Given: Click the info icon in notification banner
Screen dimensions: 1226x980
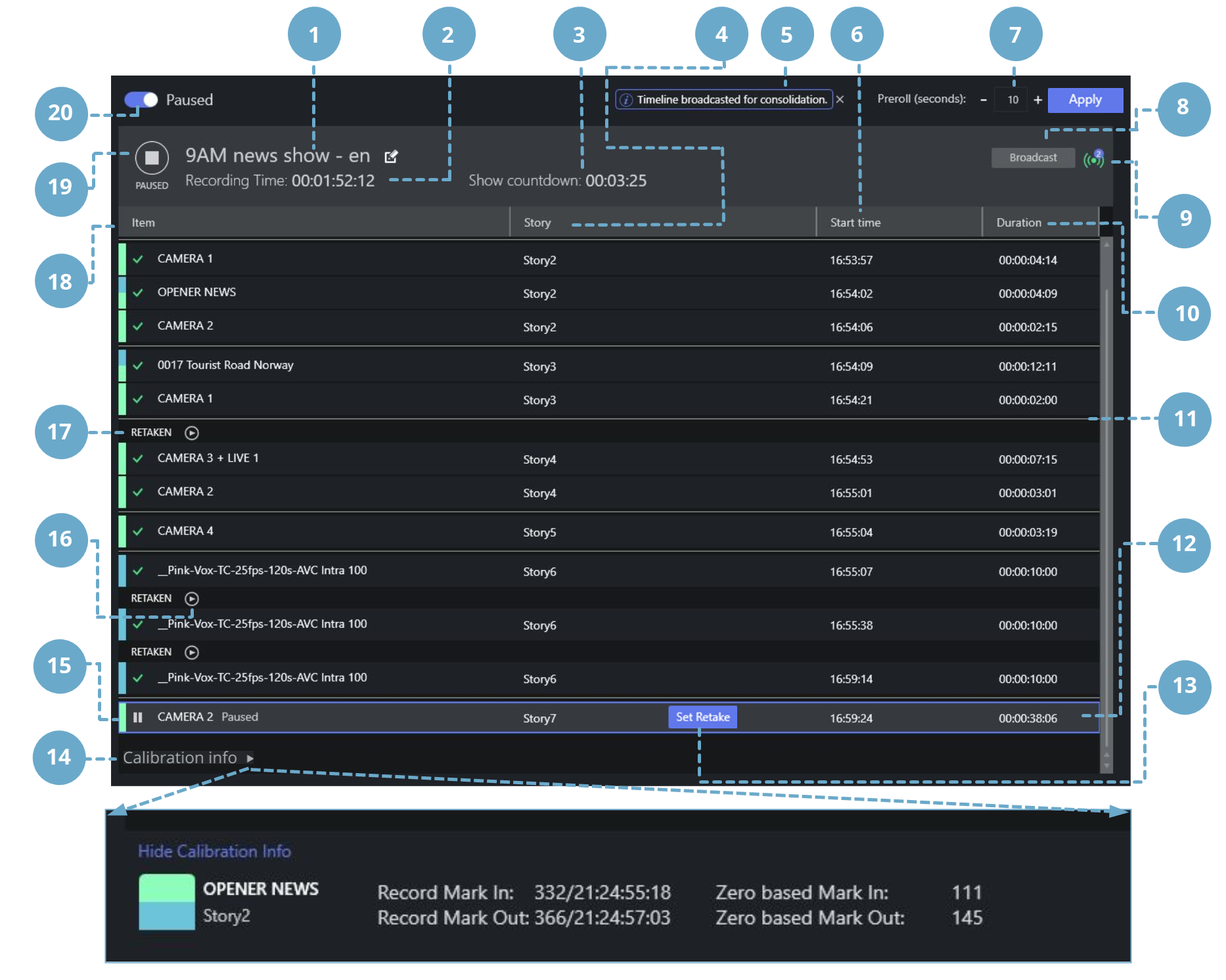Looking at the screenshot, I should click(x=626, y=100).
